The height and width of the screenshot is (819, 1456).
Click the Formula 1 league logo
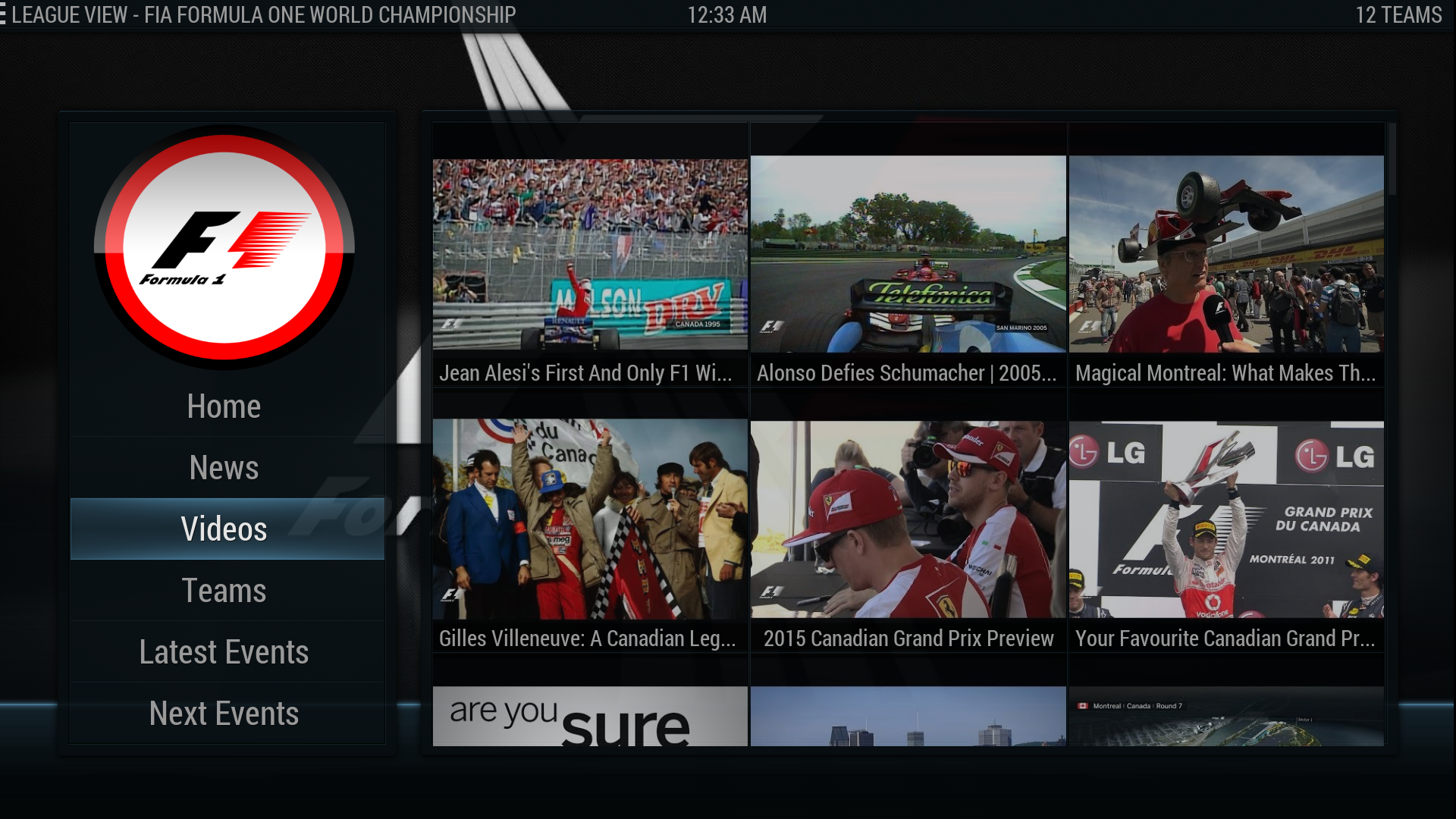224,247
